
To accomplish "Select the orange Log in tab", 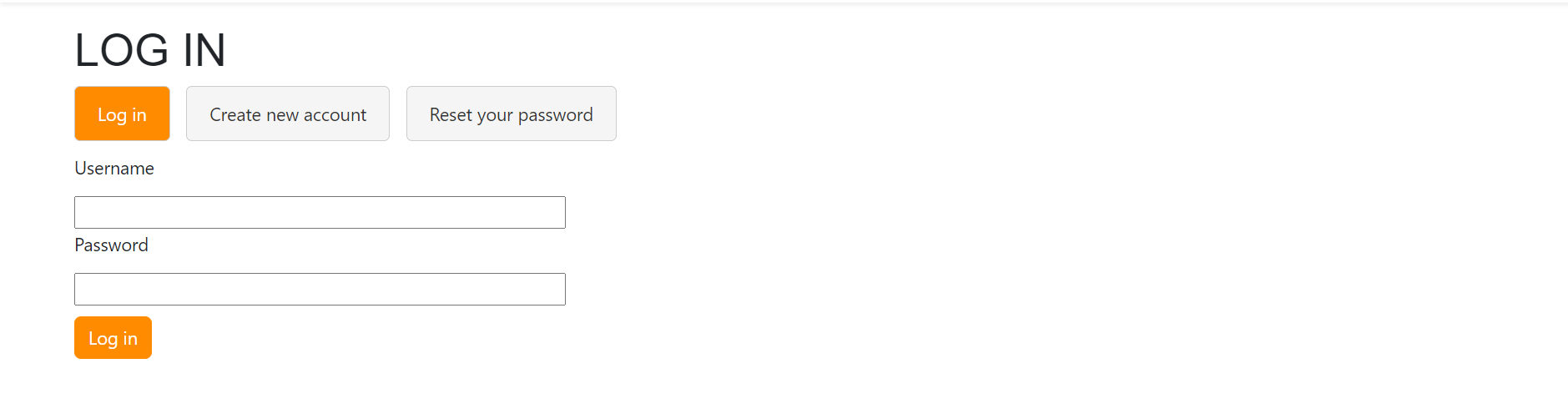I will click(122, 114).
